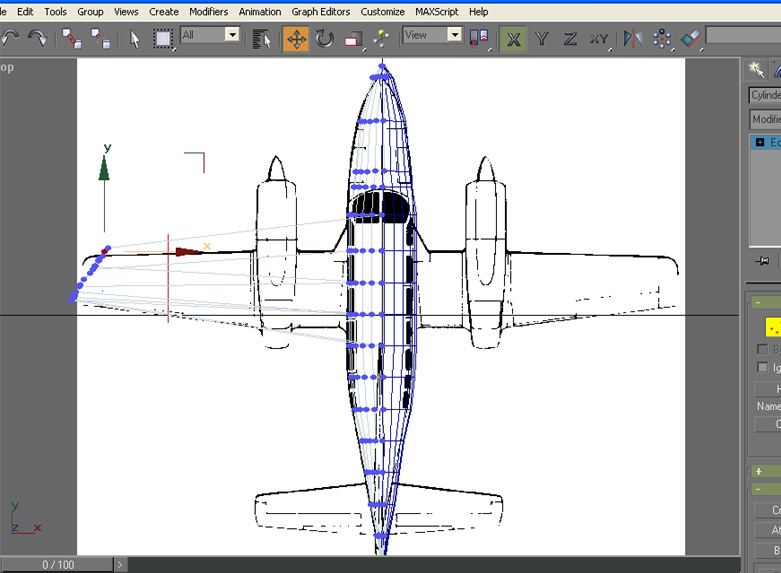This screenshot has height=573, width=781.
Task: Click the Mirror tool icon
Action: click(633, 39)
